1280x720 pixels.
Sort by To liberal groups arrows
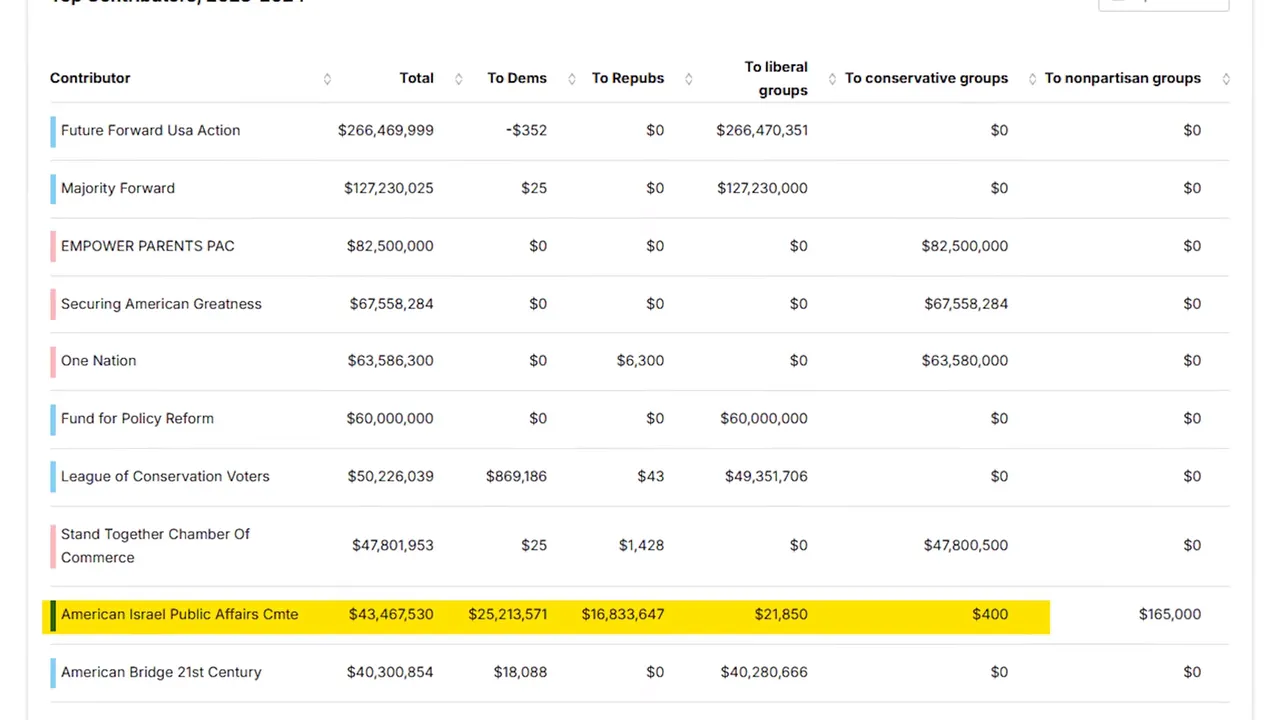coord(832,79)
